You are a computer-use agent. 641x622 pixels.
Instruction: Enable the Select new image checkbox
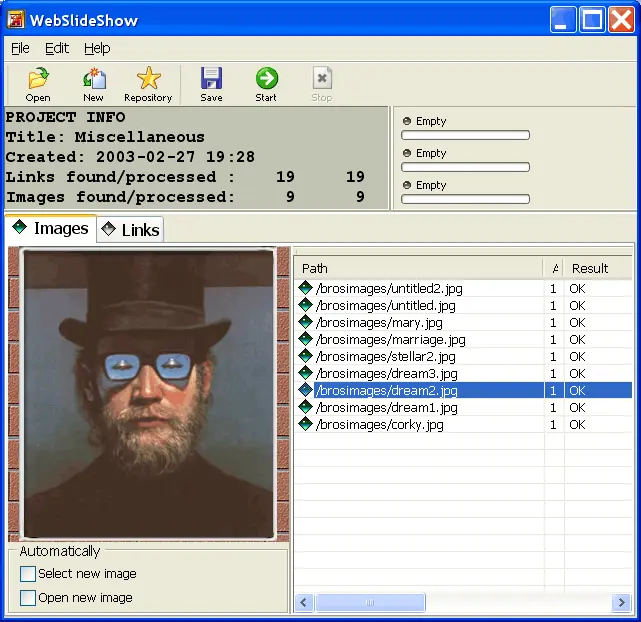point(28,574)
